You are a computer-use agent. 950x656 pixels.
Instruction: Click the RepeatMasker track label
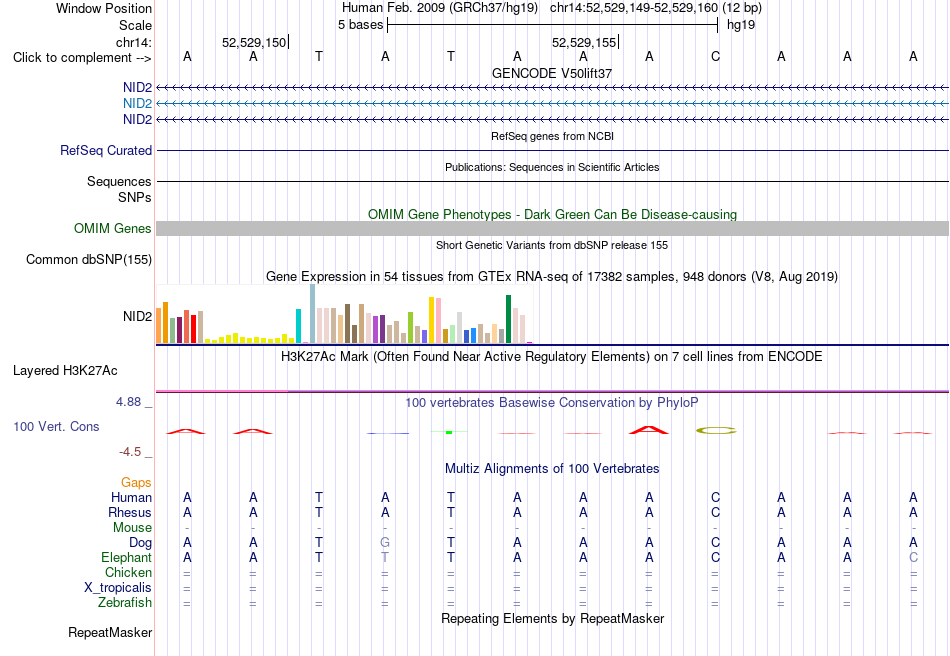[110, 633]
